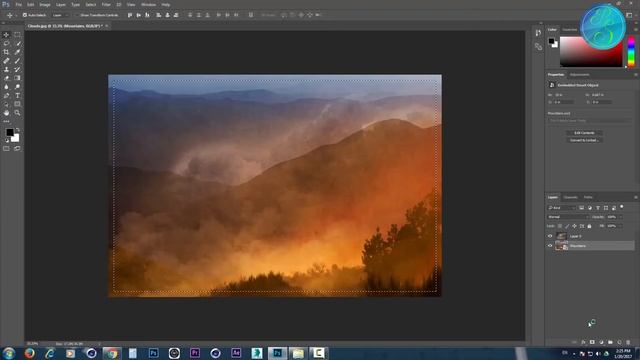Hide the Mountains layer
The height and width of the screenshot is (360, 640).
(x=550, y=246)
